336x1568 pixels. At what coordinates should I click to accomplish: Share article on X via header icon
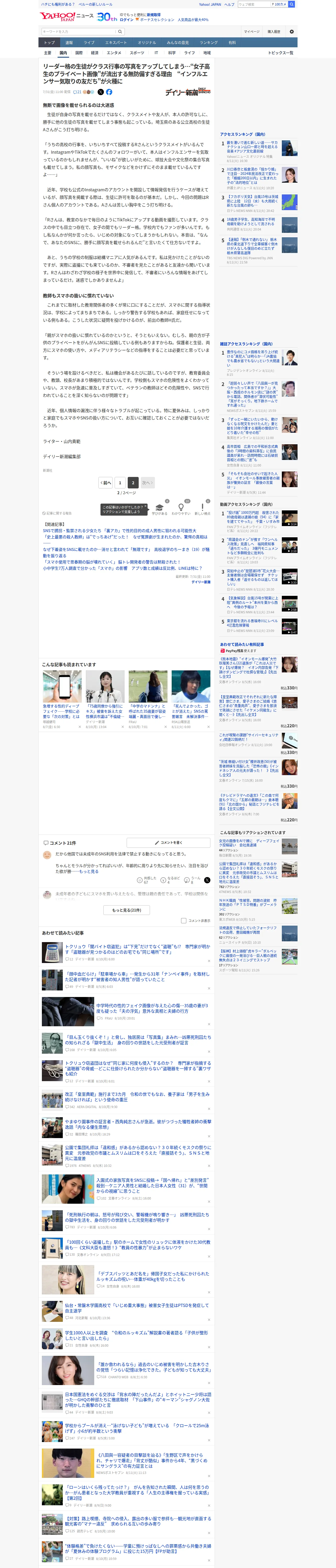tap(101, 92)
